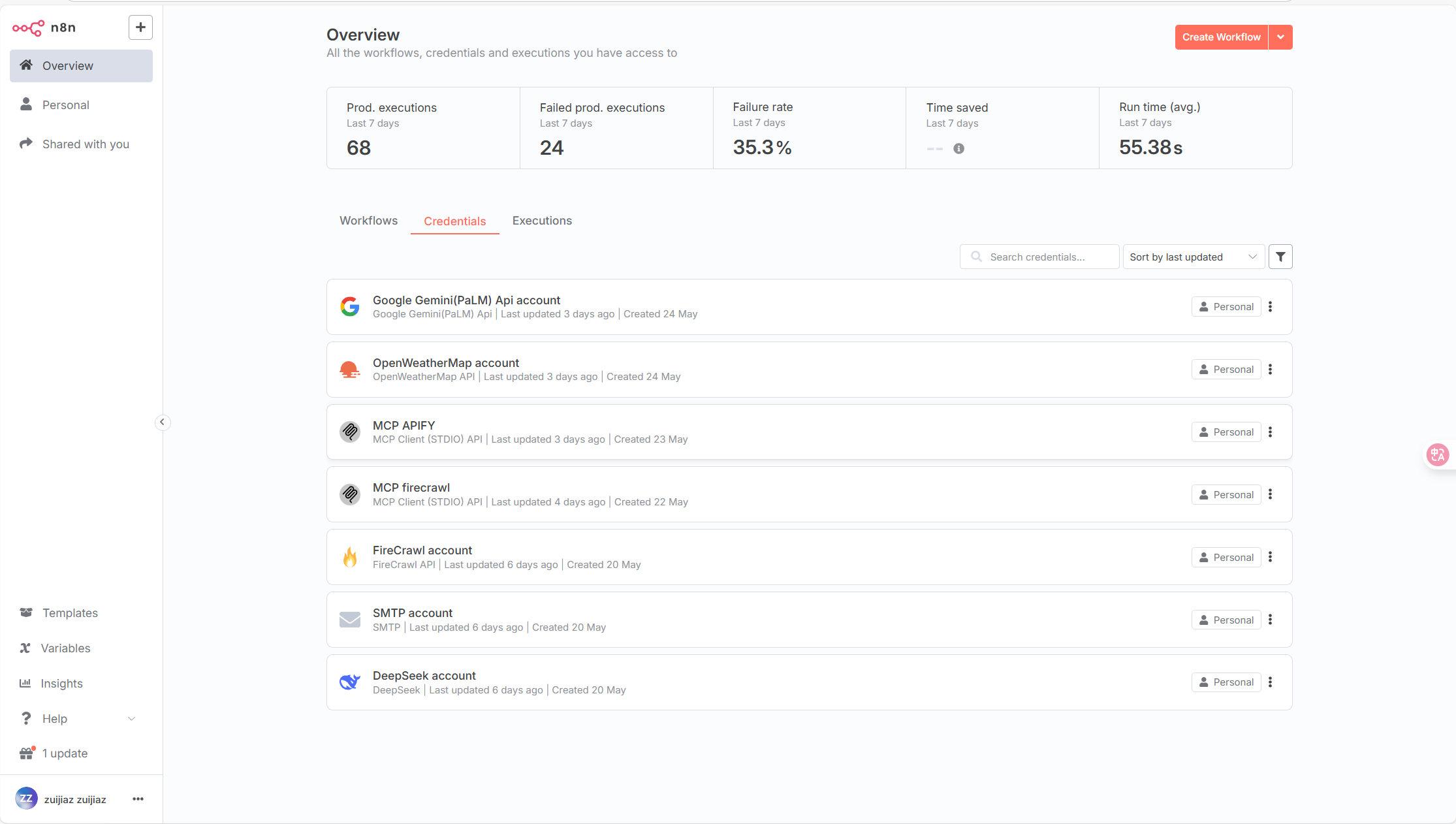Expand Create Workflow dropdown arrow
This screenshot has width=1456, height=824.
pyautogui.click(x=1280, y=37)
